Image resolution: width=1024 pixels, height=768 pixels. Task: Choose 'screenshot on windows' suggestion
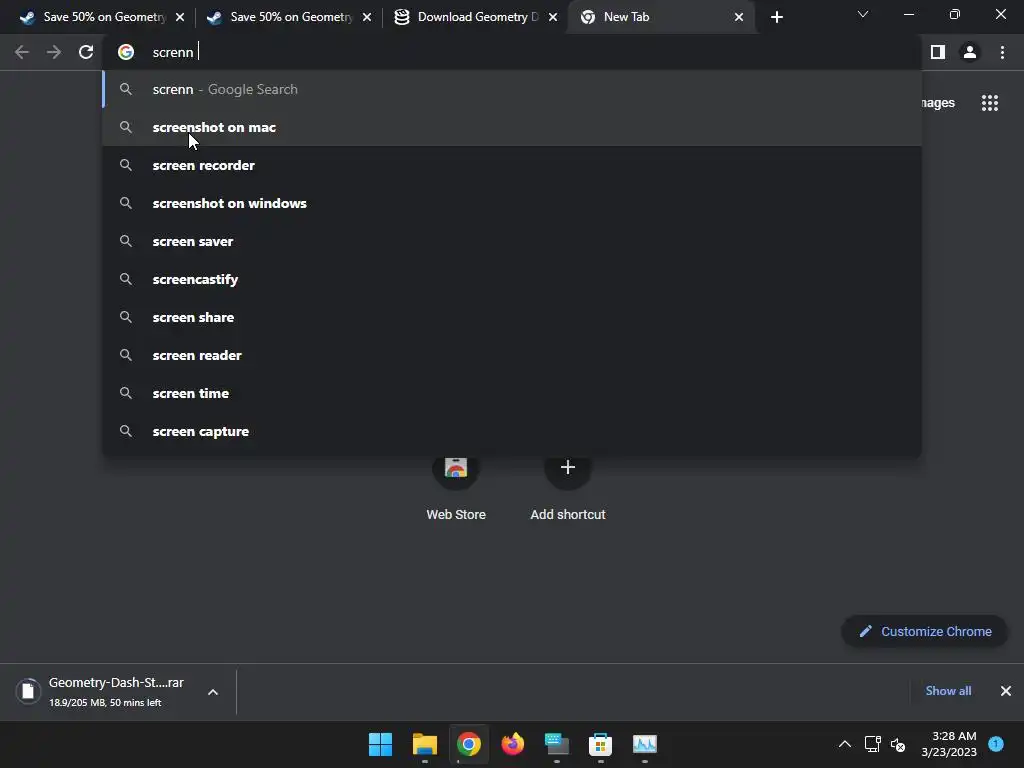point(512,203)
